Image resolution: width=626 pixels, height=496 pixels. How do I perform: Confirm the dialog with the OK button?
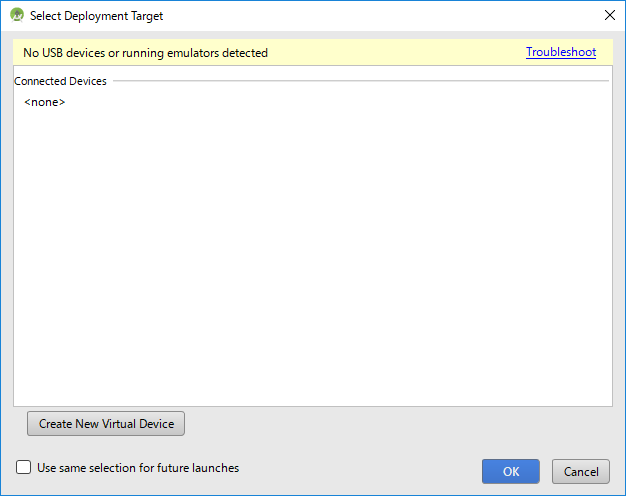(x=511, y=472)
